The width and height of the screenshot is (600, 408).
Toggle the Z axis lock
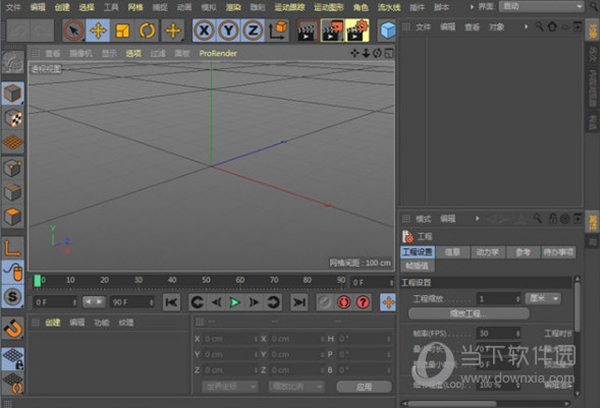253,30
